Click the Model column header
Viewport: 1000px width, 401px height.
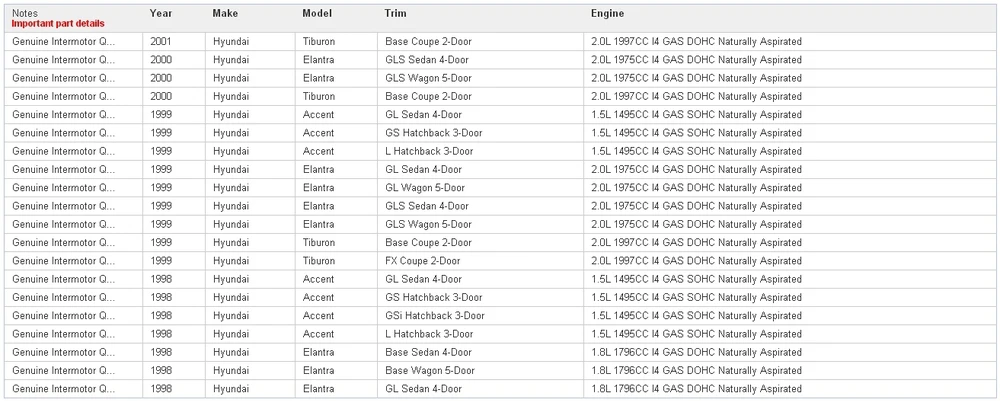click(317, 13)
